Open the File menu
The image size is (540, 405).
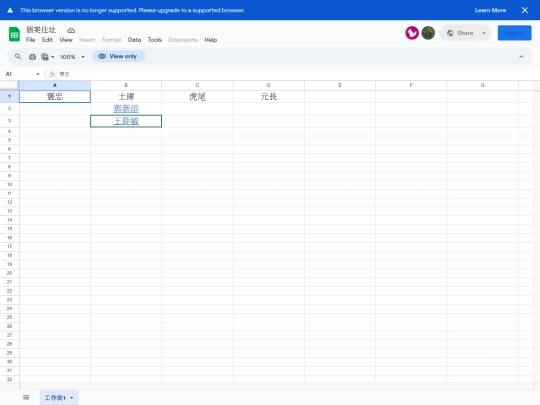pos(31,40)
